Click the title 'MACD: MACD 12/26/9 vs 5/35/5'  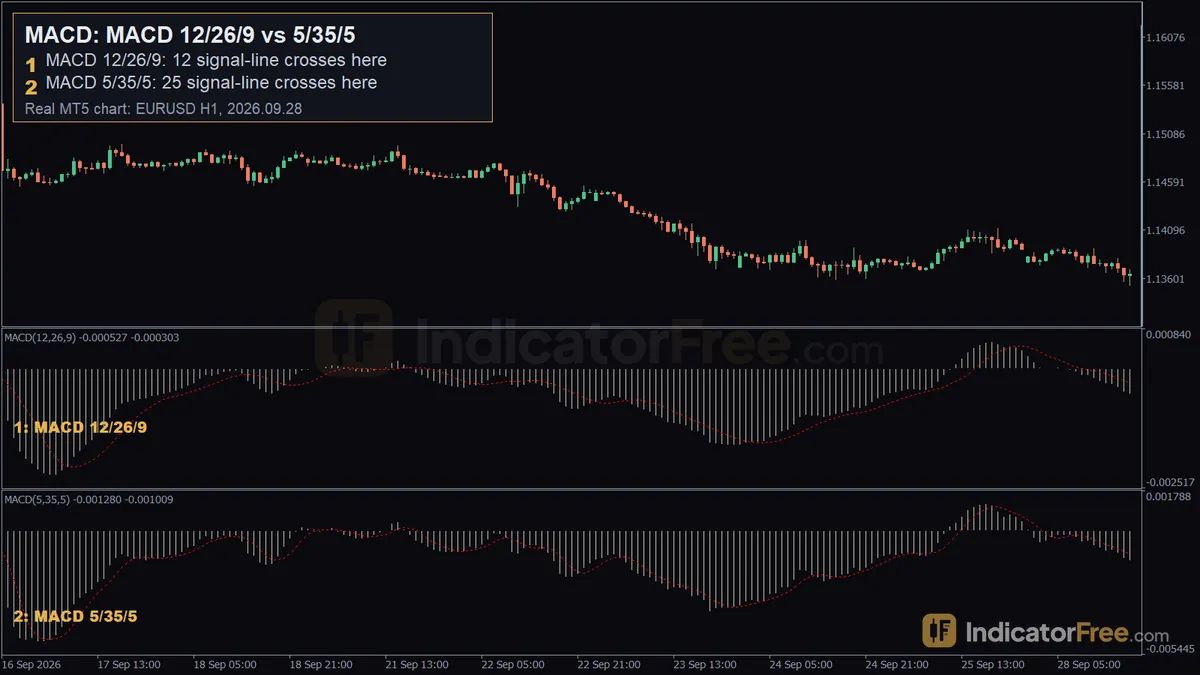tap(190, 35)
